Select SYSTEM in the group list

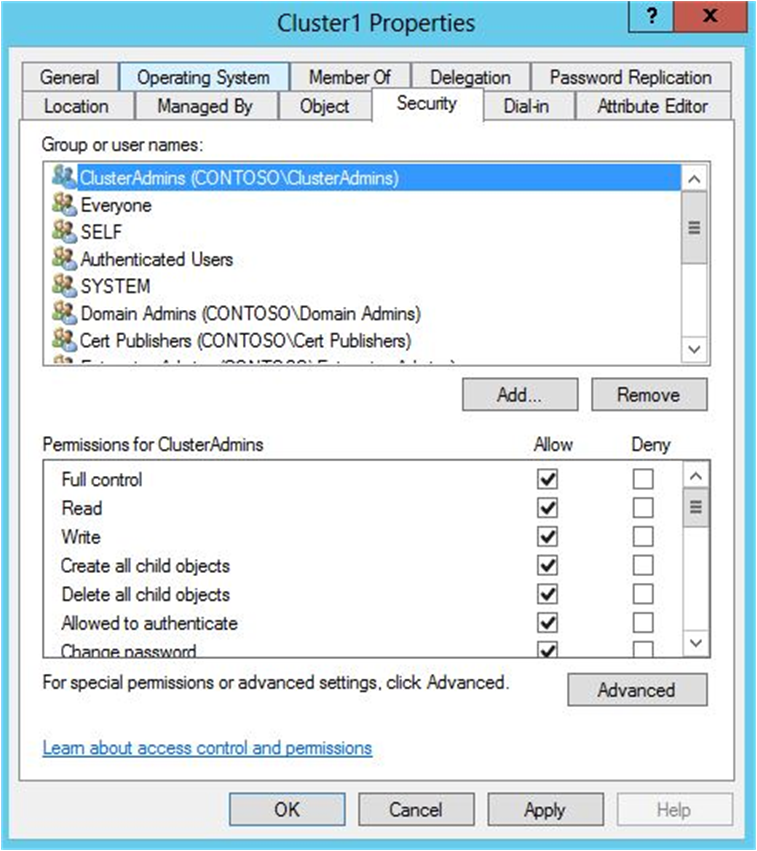(x=362, y=286)
